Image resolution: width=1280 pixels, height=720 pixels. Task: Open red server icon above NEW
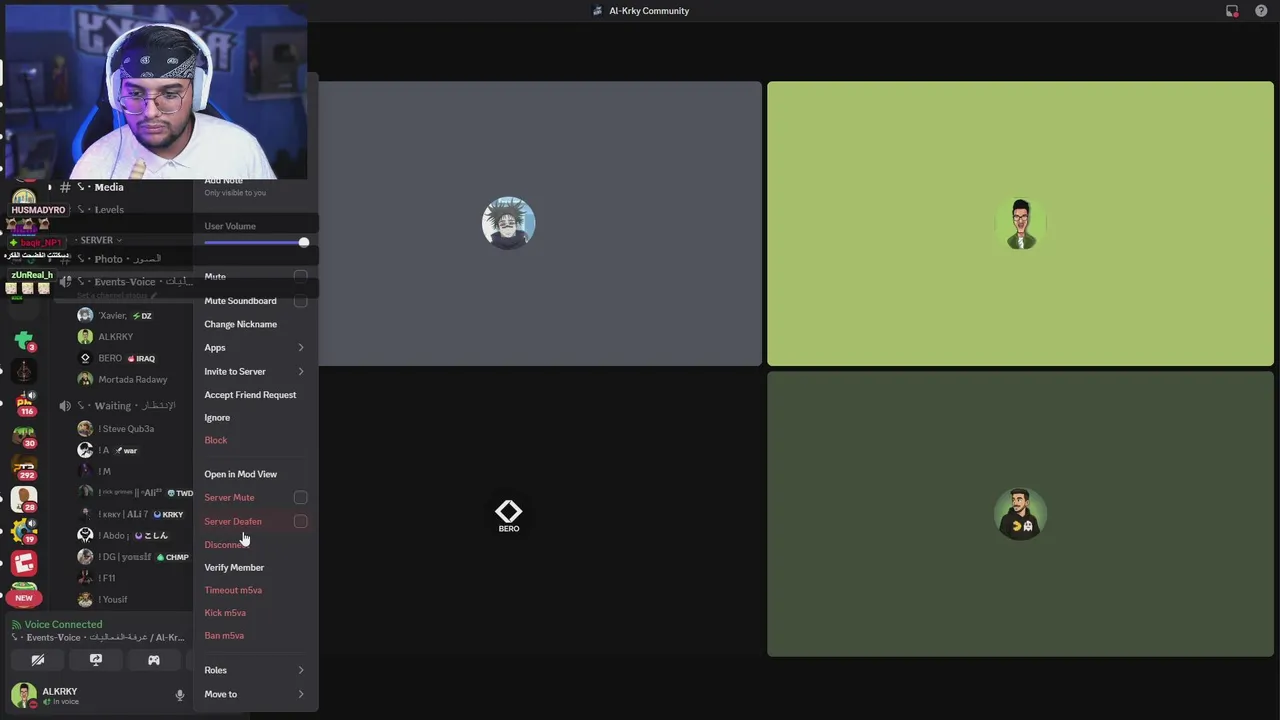point(24,563)
